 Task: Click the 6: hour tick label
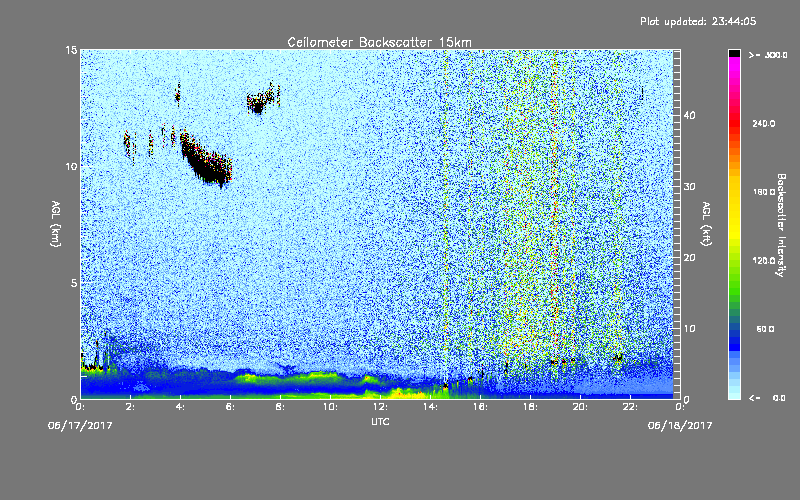click(230, 407)
